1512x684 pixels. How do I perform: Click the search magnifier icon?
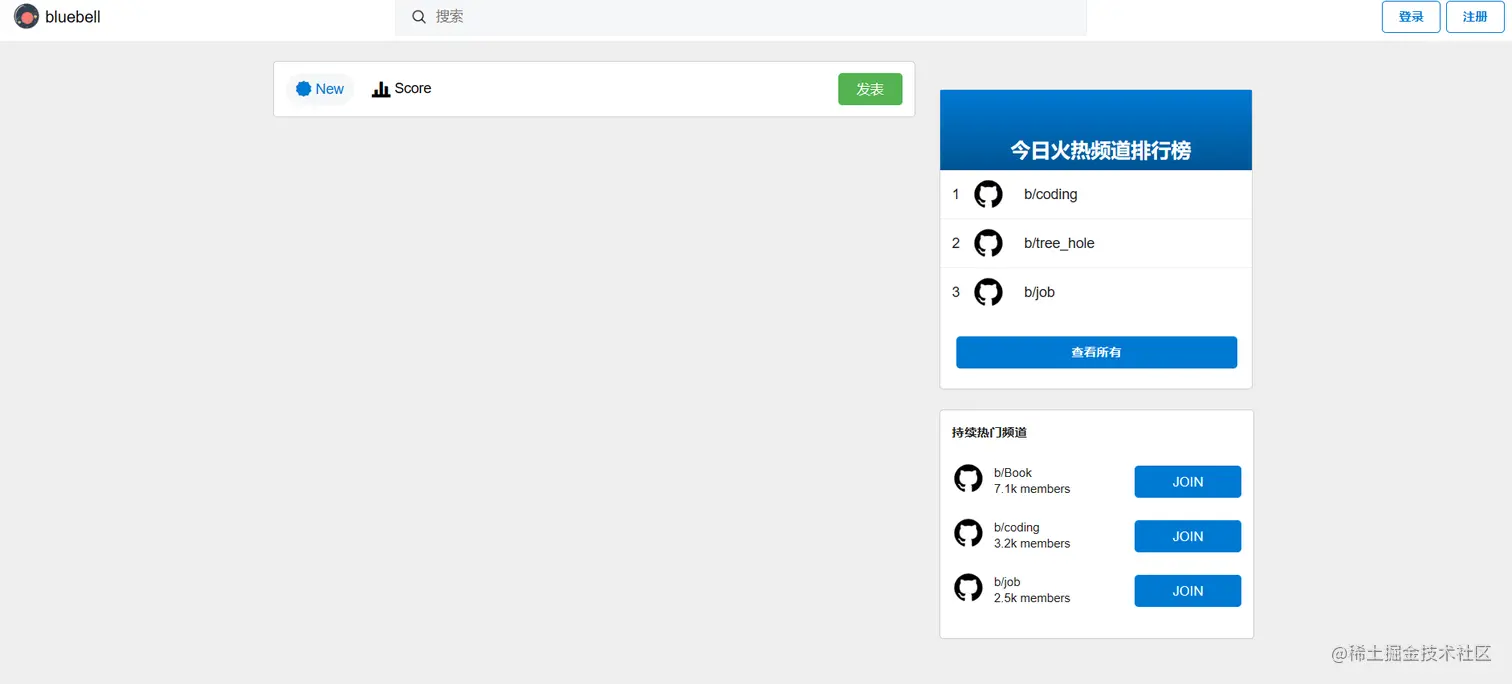click(x=419, y=17)
